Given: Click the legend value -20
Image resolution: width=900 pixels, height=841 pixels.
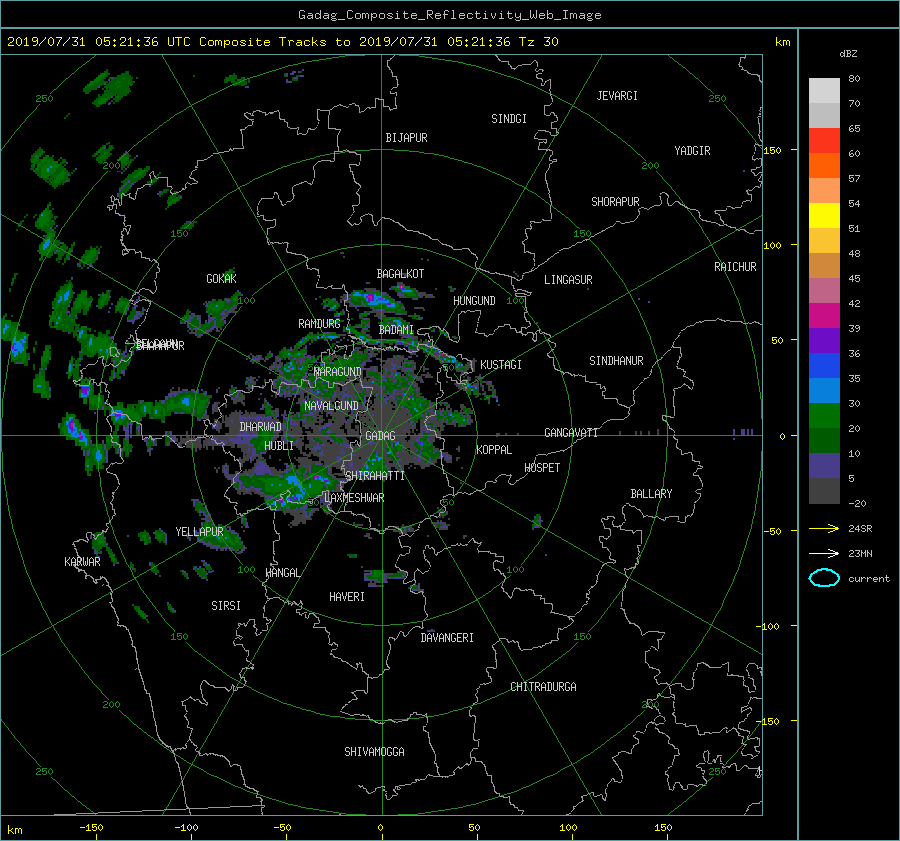Looking at the screenshot, I should pos(856,503).
